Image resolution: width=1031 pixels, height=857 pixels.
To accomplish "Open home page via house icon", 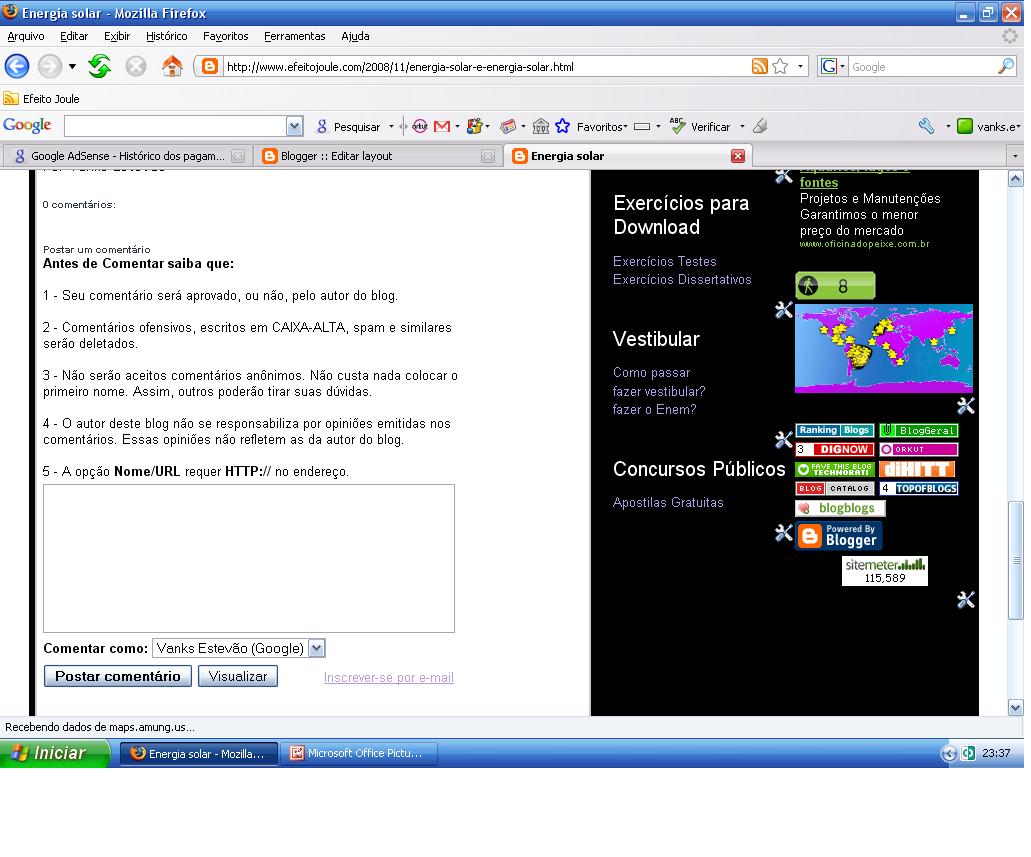I will 172,66.
